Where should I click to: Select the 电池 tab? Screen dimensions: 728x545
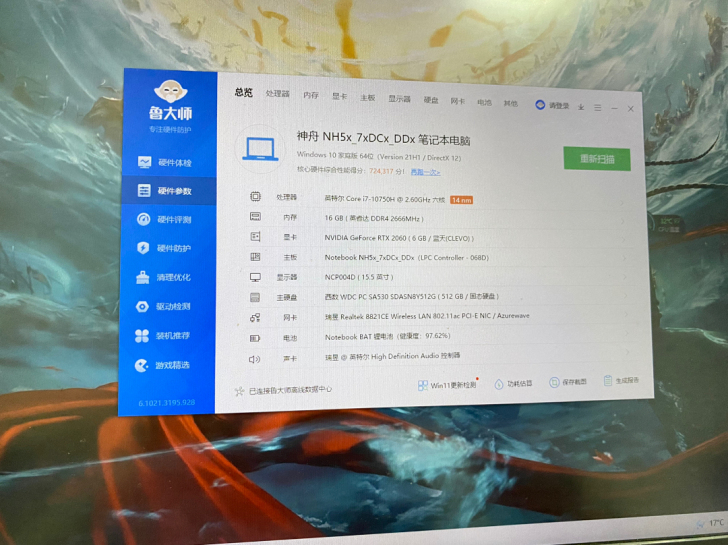pos(484,102)
